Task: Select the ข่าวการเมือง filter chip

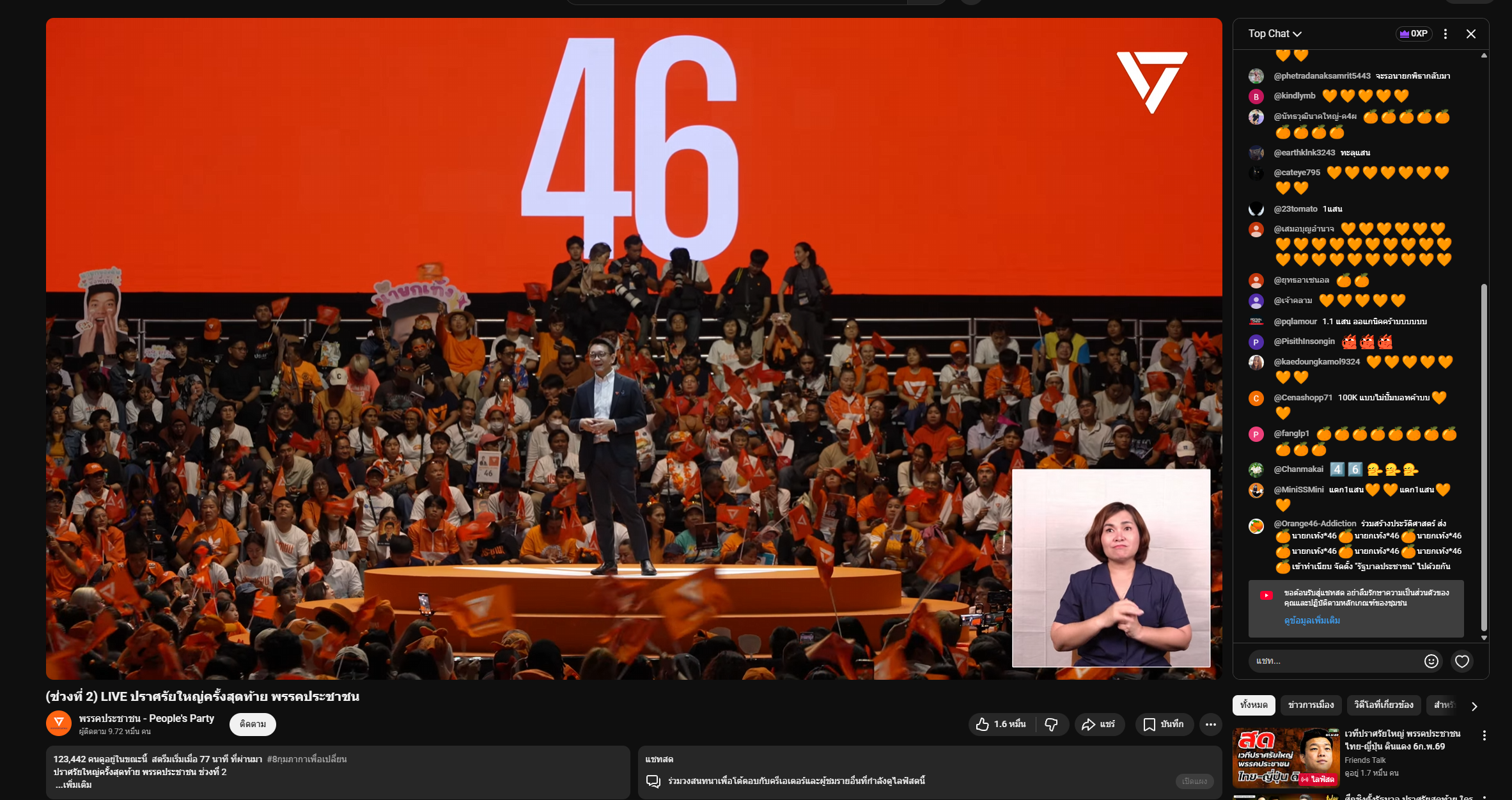Action: (1311, 705)
